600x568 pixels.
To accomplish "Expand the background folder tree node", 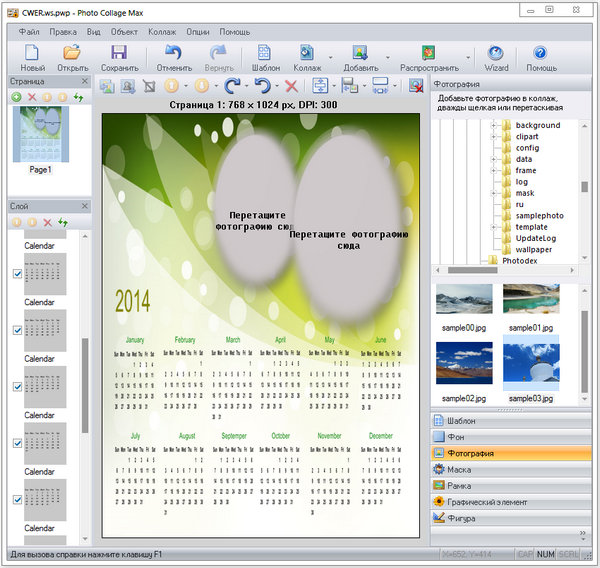I will coord(493,126).
